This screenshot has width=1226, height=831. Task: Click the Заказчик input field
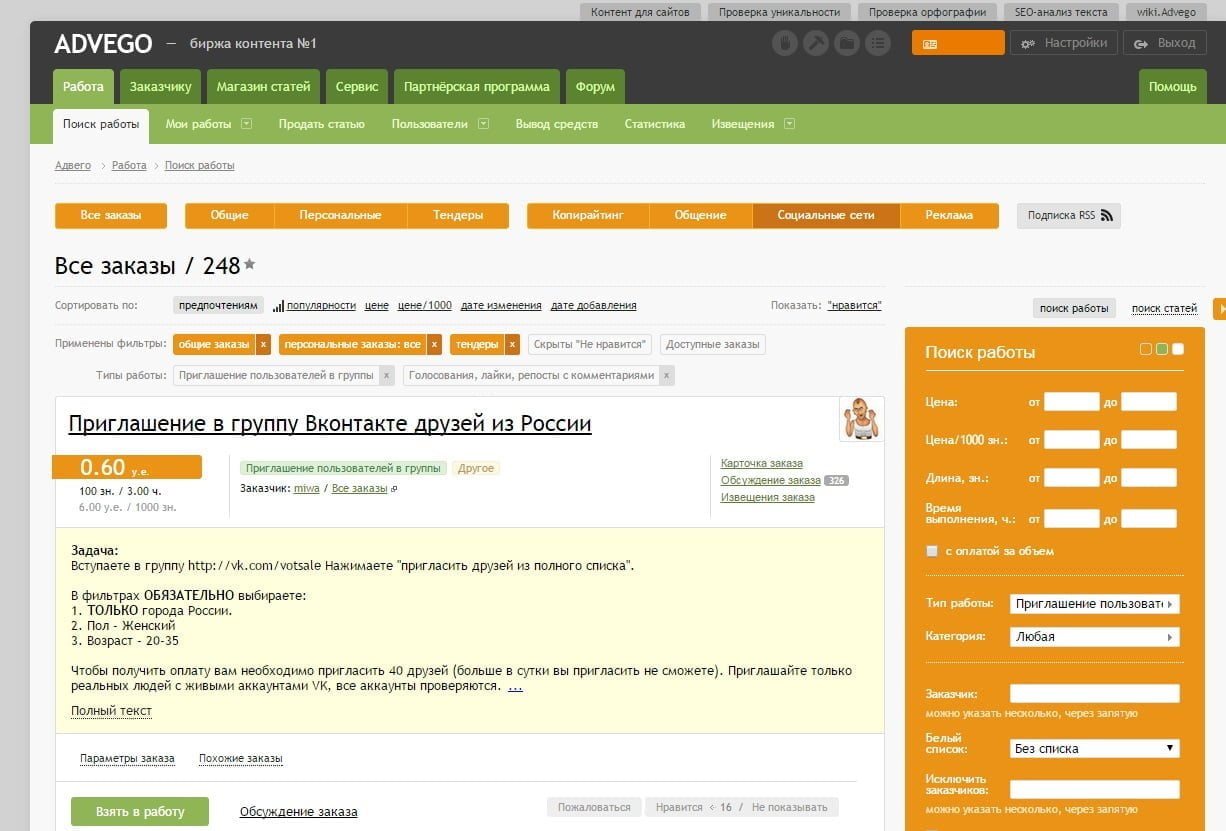coord(1094,693)
